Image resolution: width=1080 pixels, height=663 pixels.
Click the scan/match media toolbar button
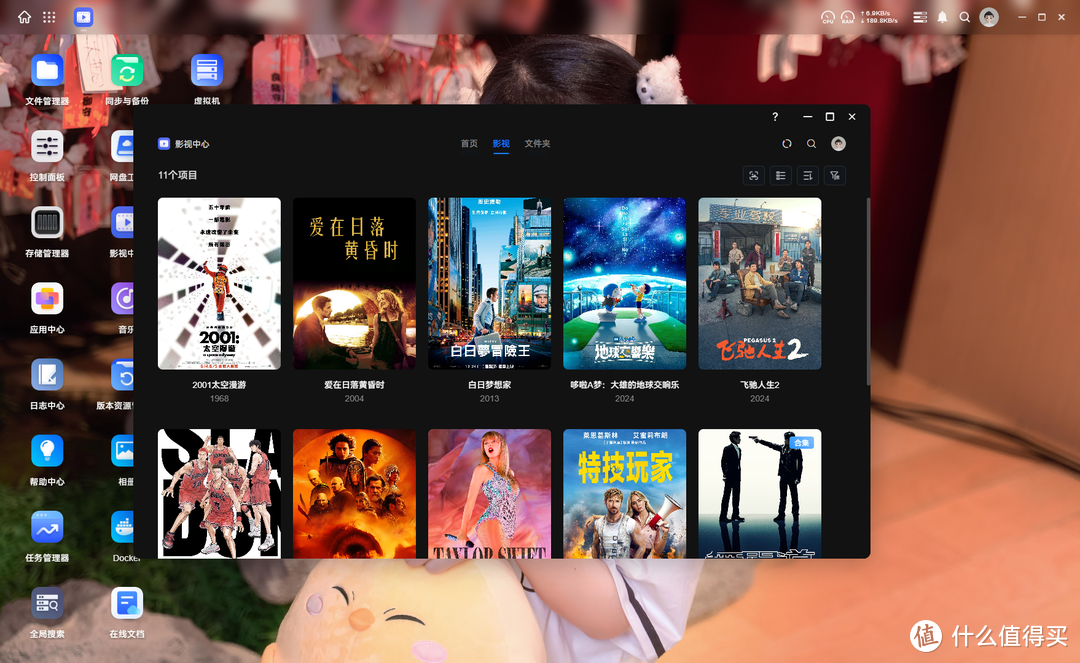754,176
